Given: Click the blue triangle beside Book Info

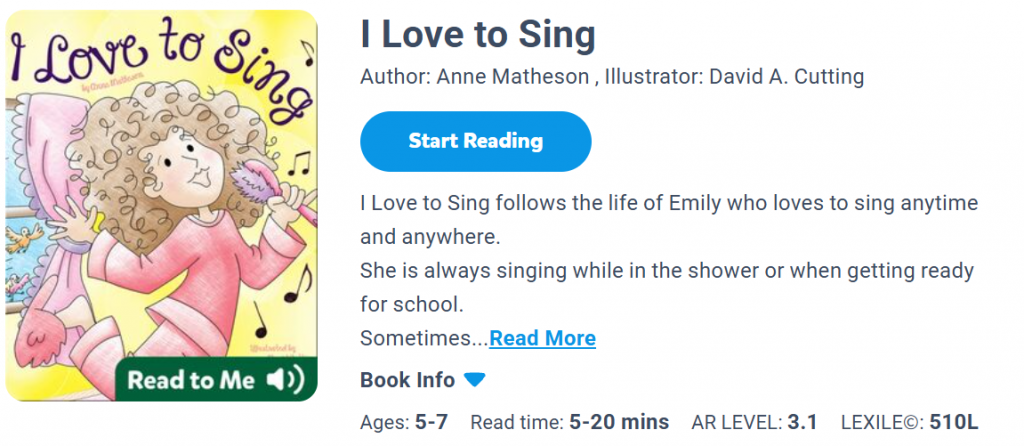Looking at the screenshot, I should (475, 380).
